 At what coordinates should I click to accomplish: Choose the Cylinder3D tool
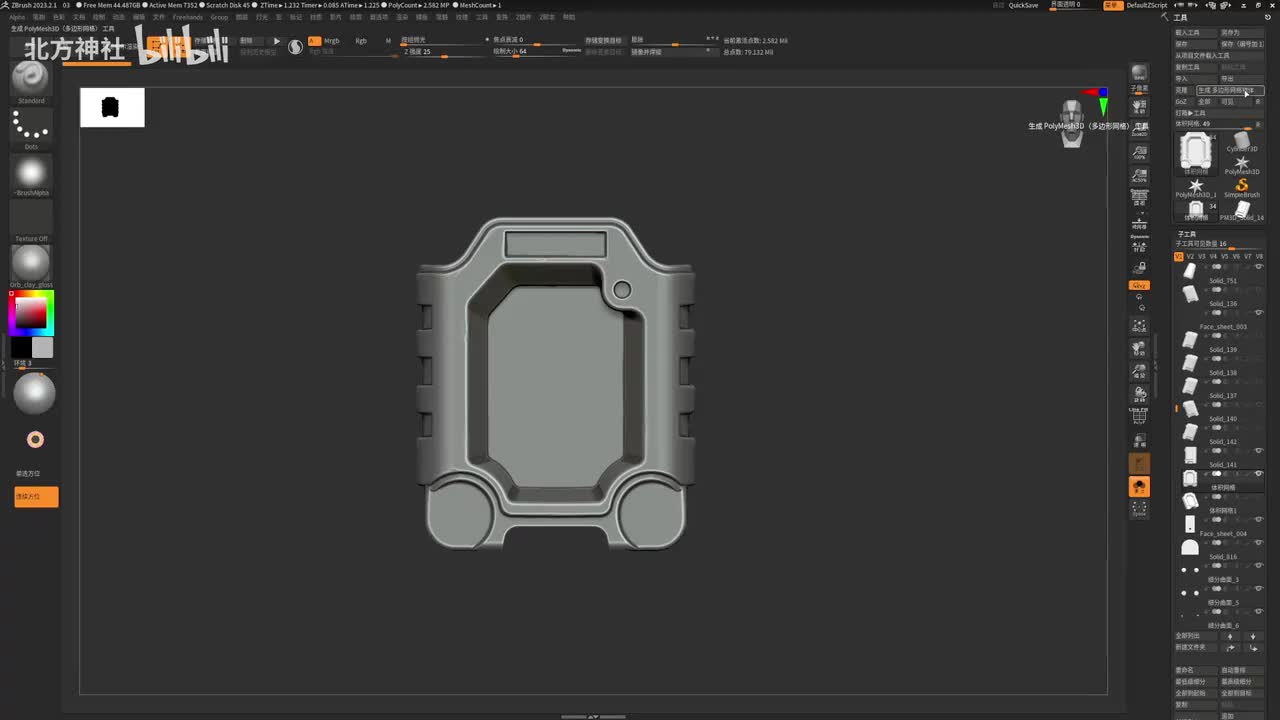(x=1242, y=141)
